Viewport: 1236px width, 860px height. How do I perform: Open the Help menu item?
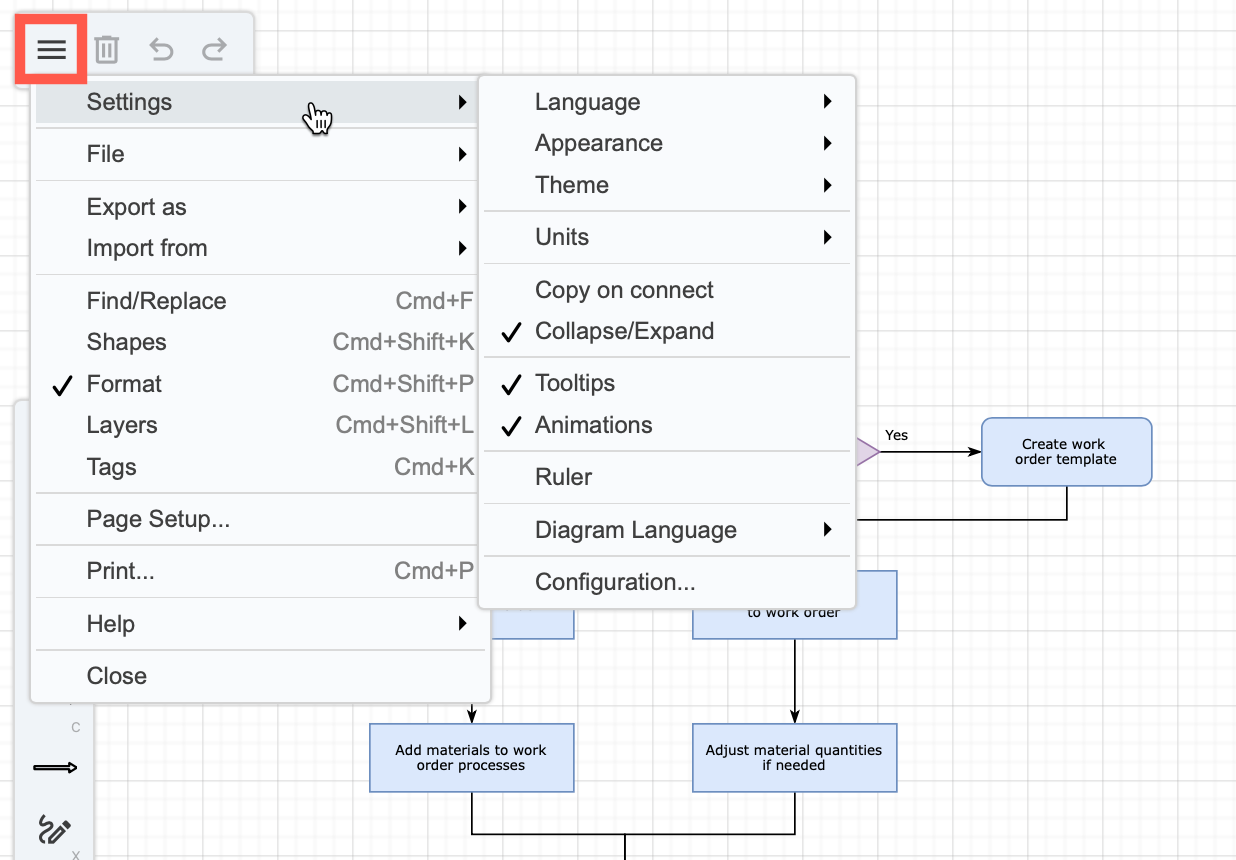[110, 623]
